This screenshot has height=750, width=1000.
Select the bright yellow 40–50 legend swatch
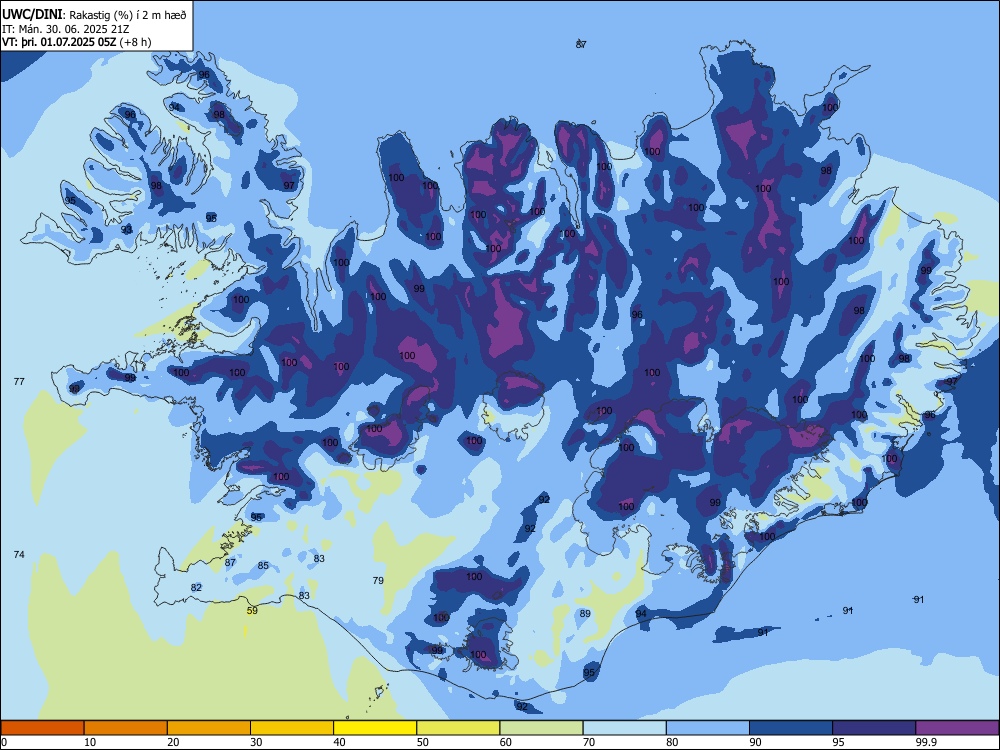(375, 728)
